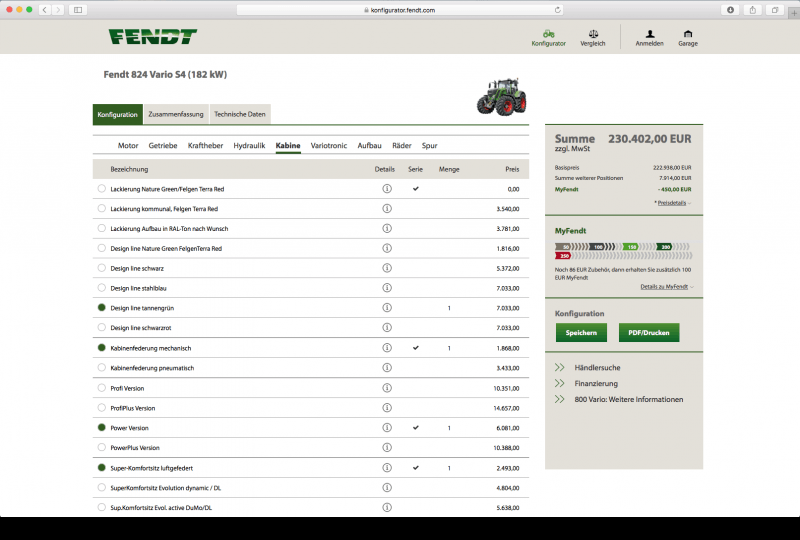
Task: Open info for Design line Nature Green FelgenTerra Red
Action: (387, 248)
